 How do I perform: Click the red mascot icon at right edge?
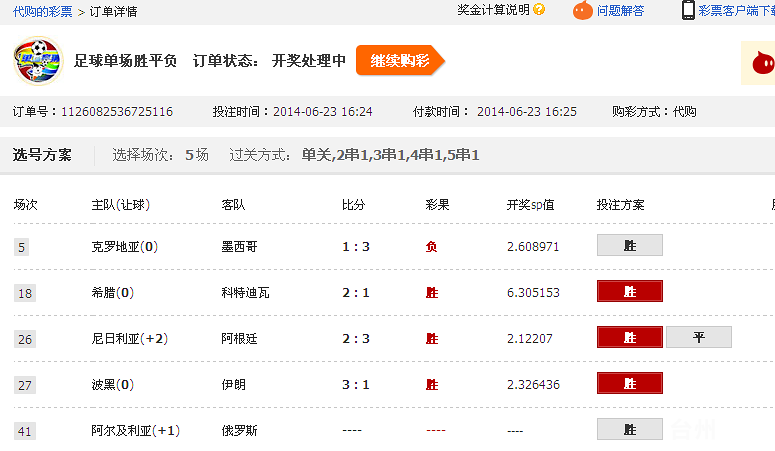coord(760,64)
